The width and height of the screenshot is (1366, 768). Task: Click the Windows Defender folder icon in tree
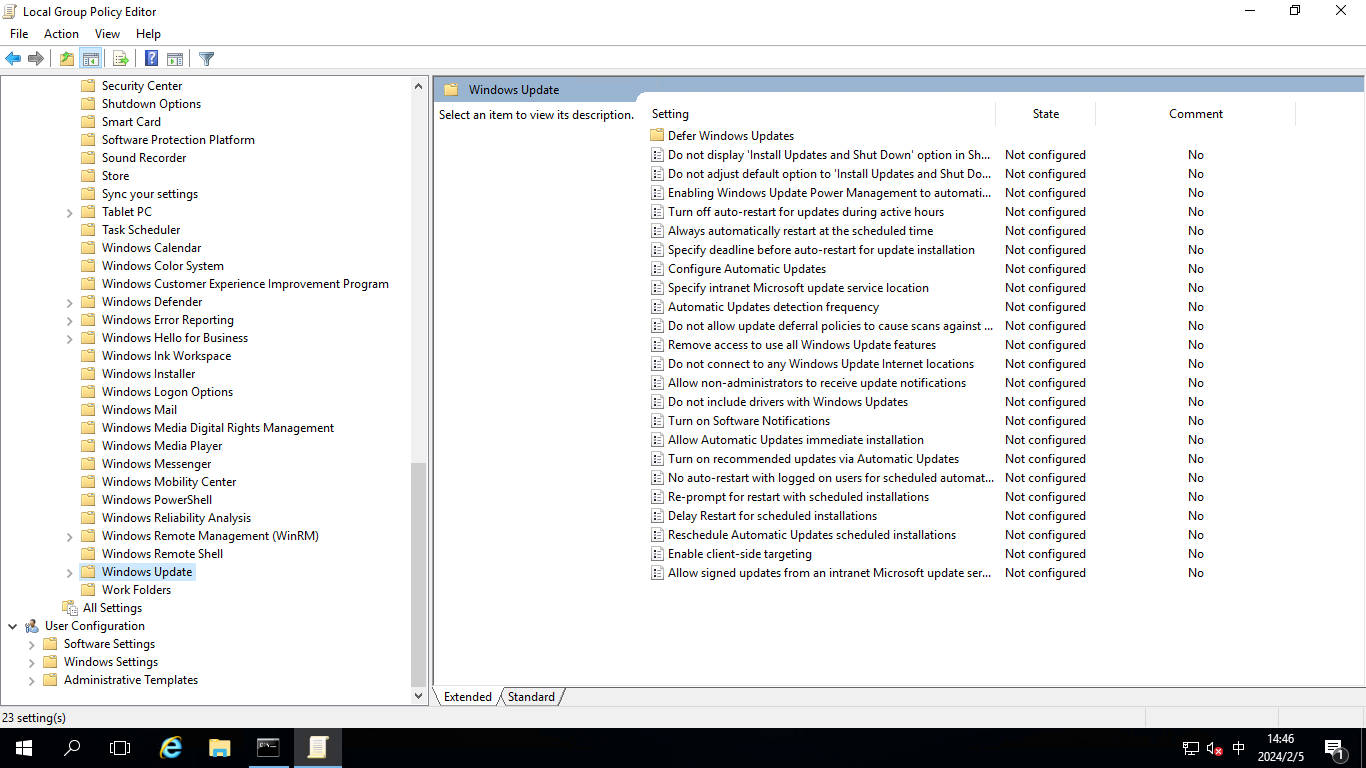88,302
